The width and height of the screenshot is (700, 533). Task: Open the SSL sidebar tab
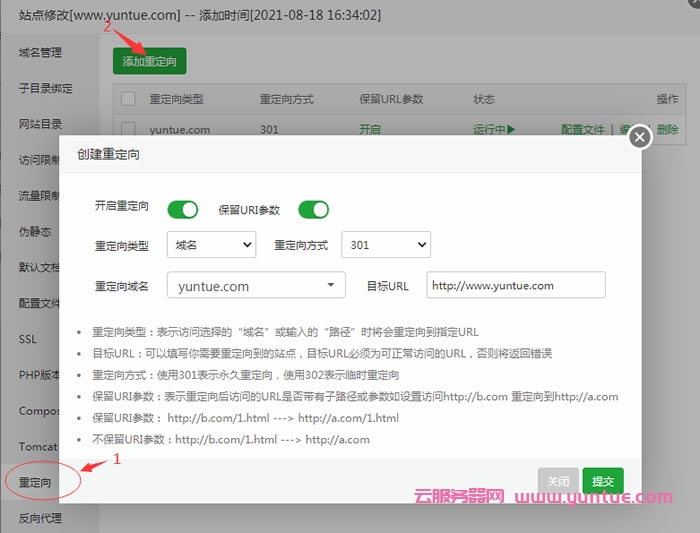pyautogui.click(x=28, y=339)
